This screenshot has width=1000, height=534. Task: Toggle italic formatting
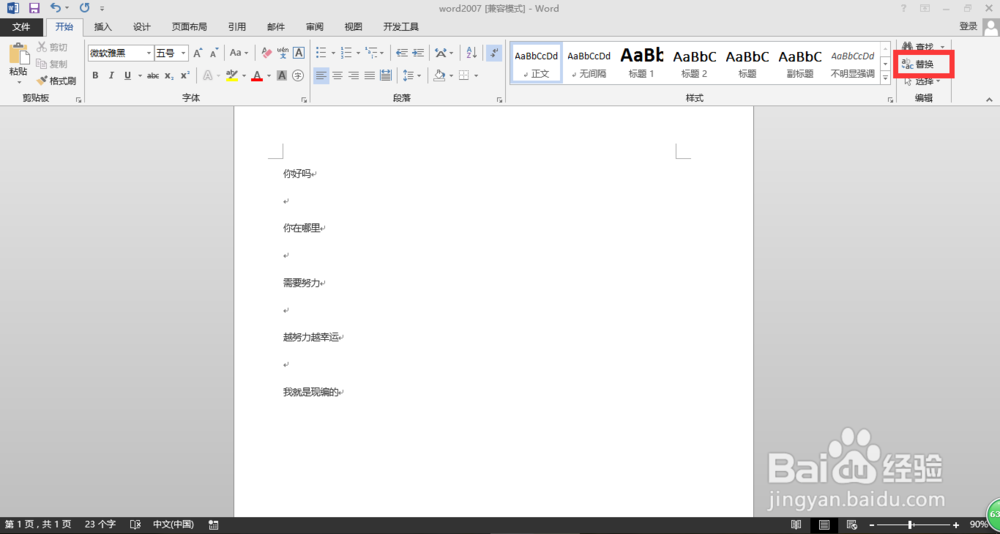[x=111, y=76]
